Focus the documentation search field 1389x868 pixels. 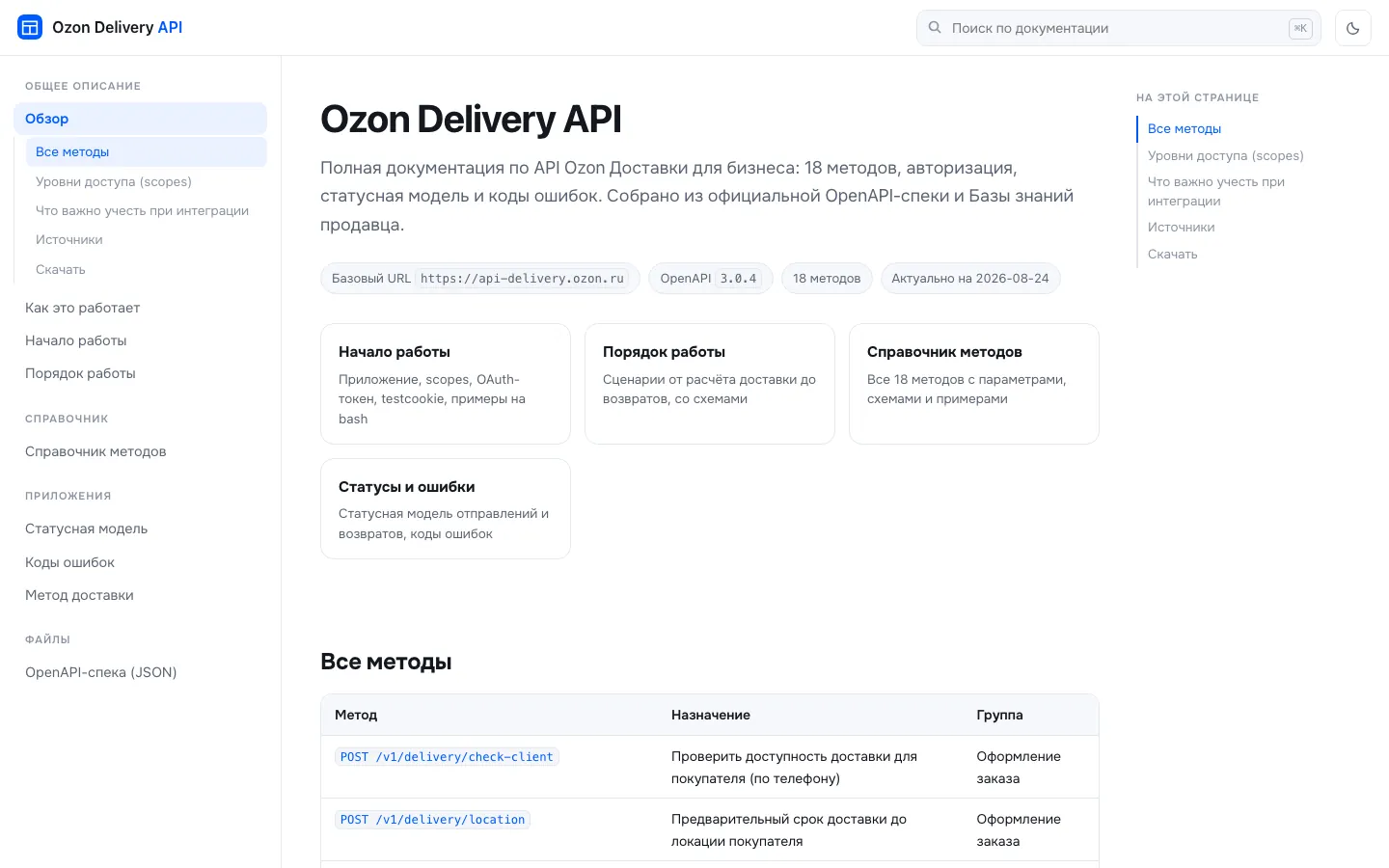click(x=1118, y=28)
